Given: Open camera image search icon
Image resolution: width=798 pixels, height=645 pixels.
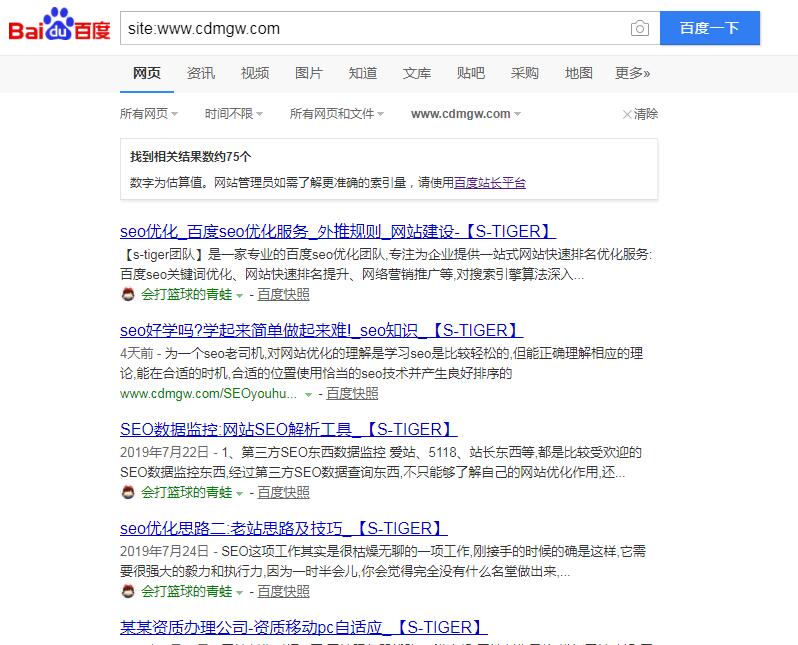Looking at the screenshot, I should pos(639,28).
